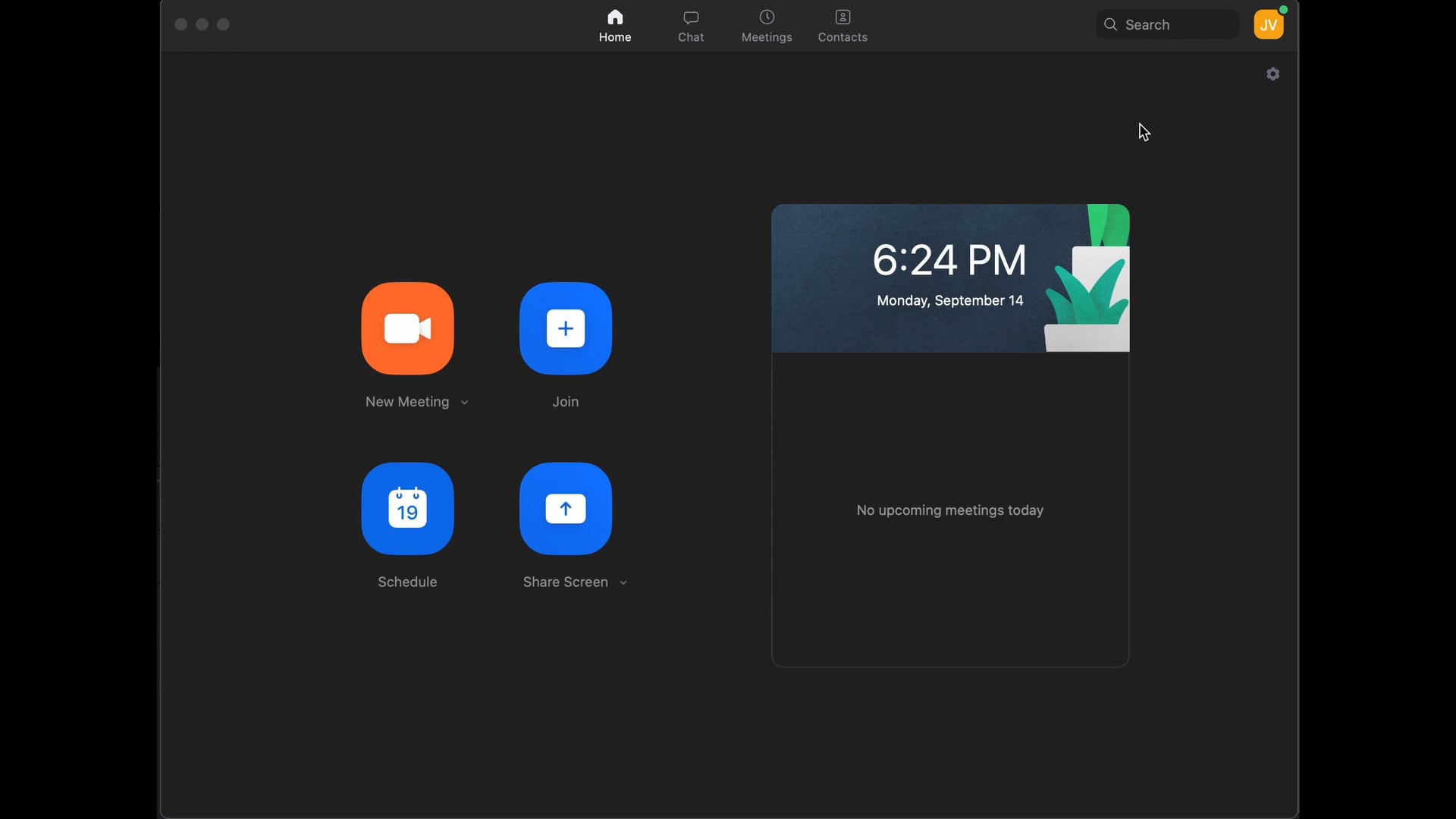Click into the Search field
1456x819 pixels.
click(x=1167, y=24)
